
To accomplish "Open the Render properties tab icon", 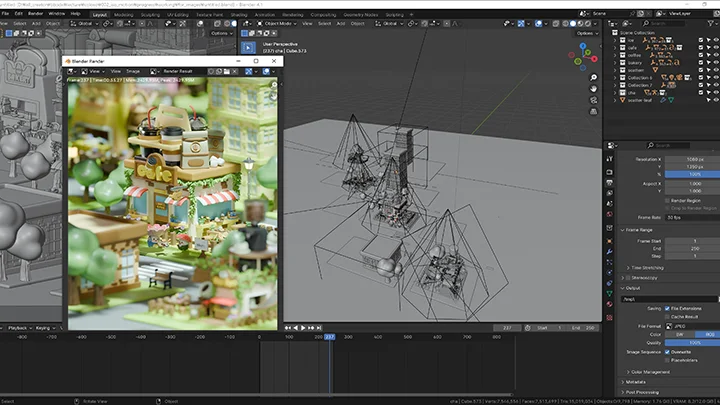I will point(609,172).
